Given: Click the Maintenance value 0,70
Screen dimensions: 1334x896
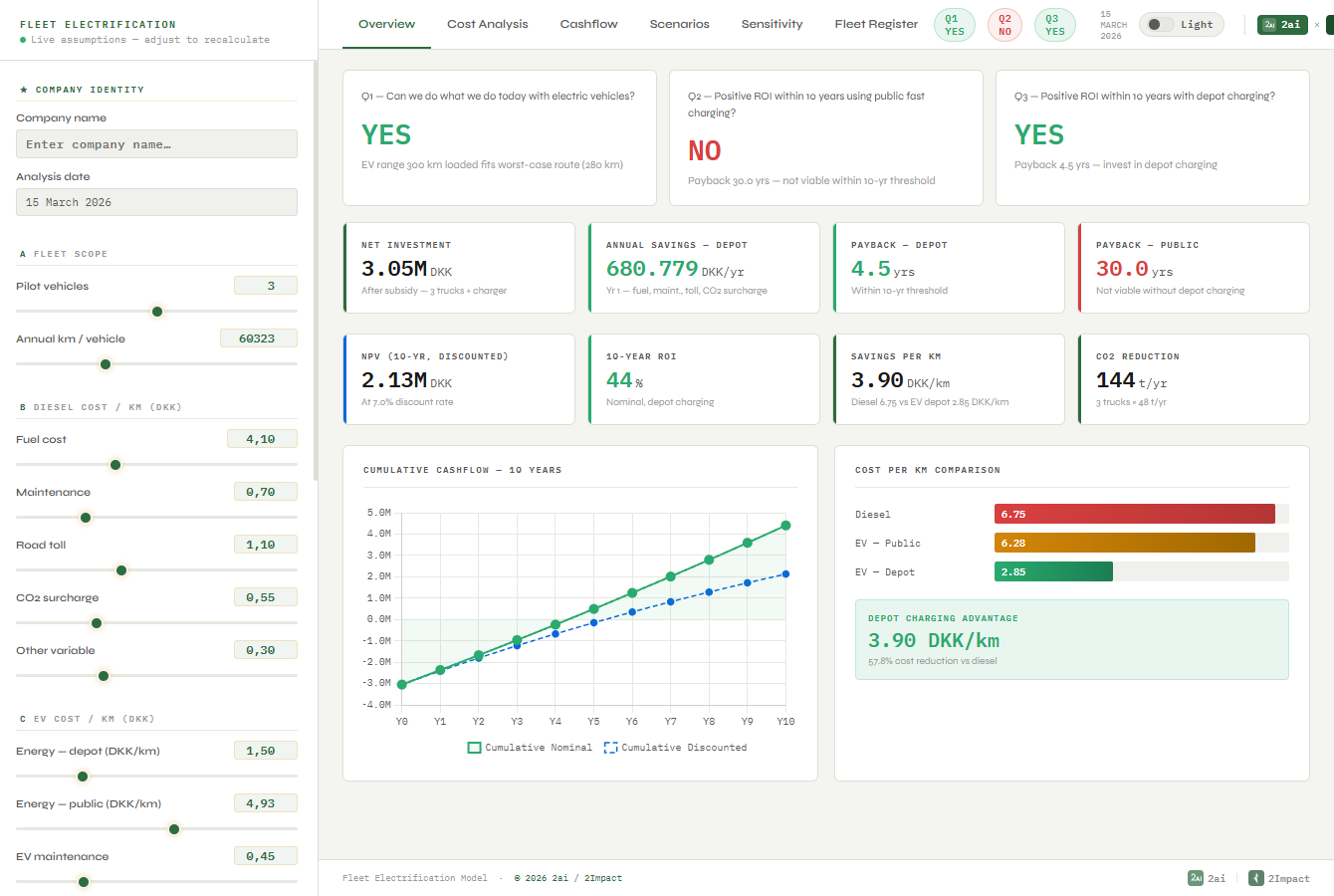Looking at the screenshot, I should [x=265, y=492].
